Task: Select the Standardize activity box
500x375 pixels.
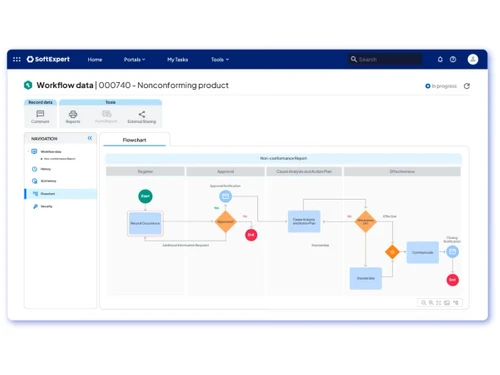Action: (x=366, y=278)
